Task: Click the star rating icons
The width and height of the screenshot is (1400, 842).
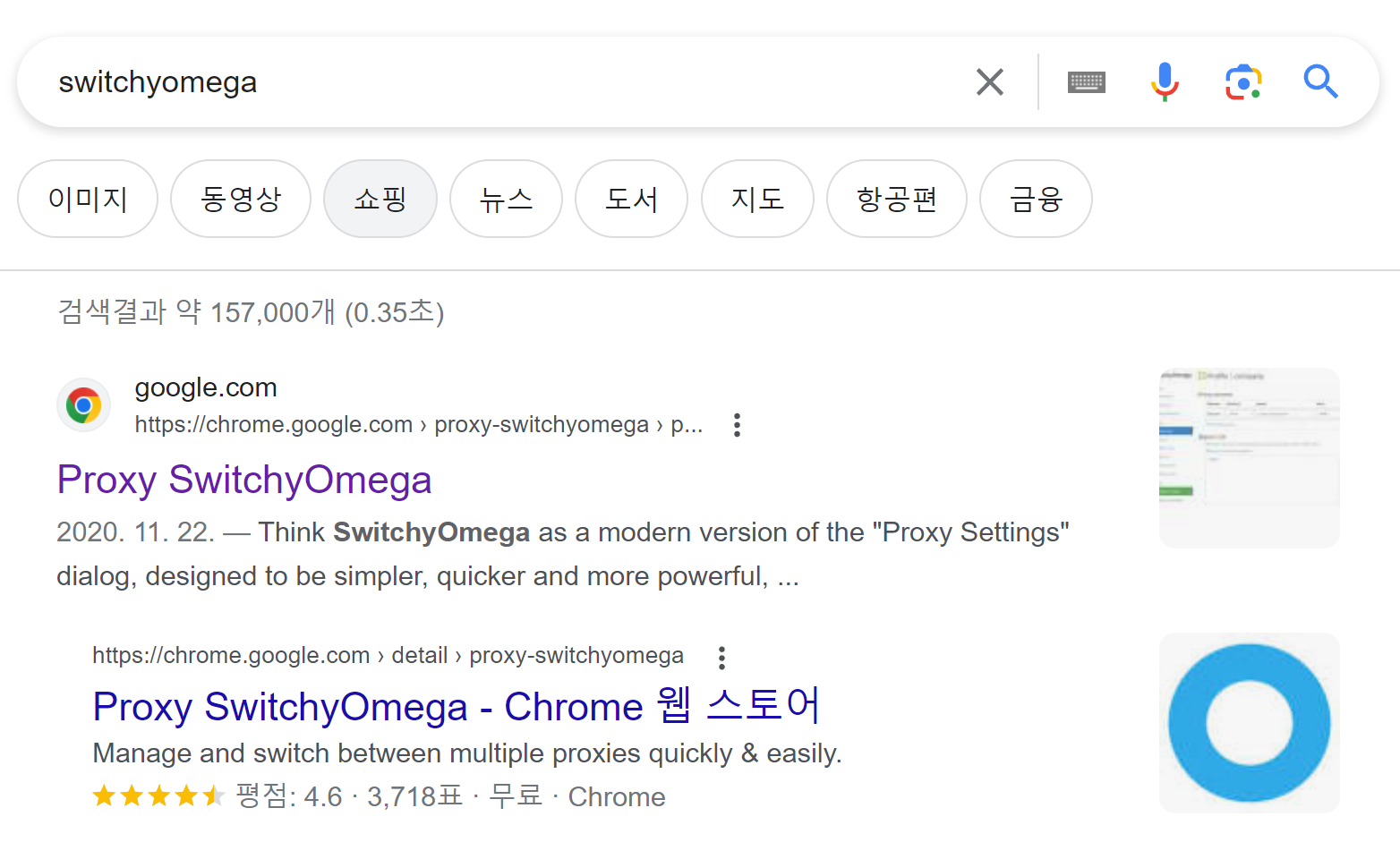Action: pyautogui.click(x=158, y=795)
